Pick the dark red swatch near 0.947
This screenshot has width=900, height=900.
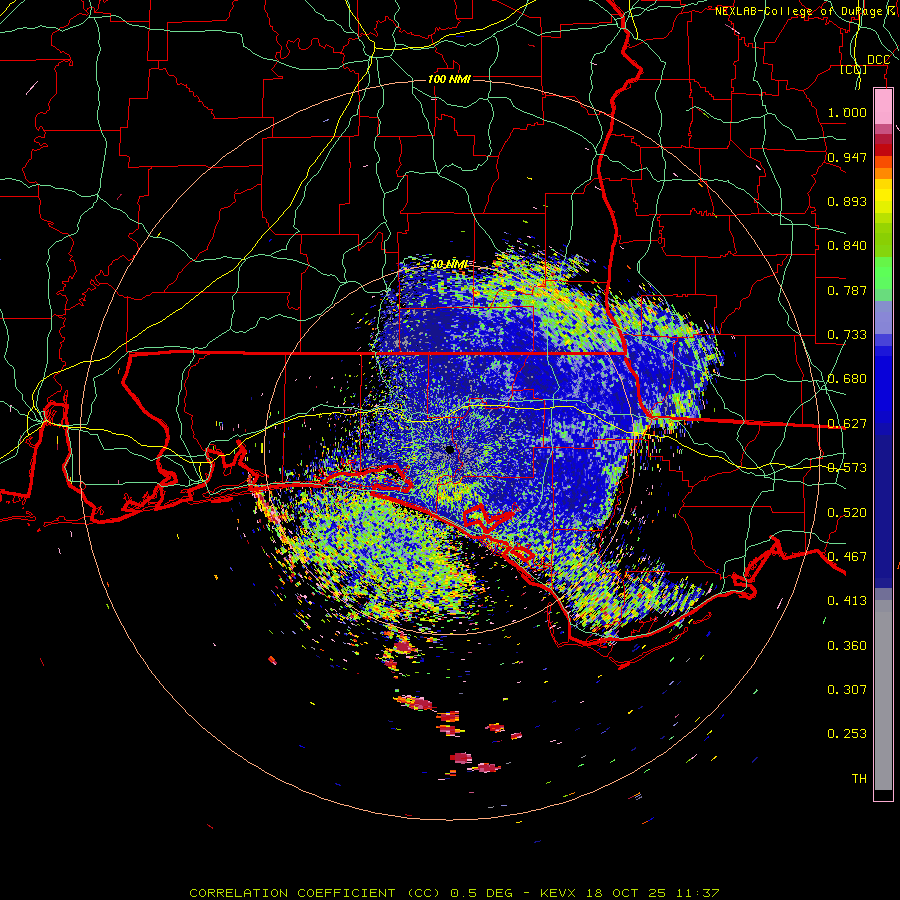[x=883, y=150]
